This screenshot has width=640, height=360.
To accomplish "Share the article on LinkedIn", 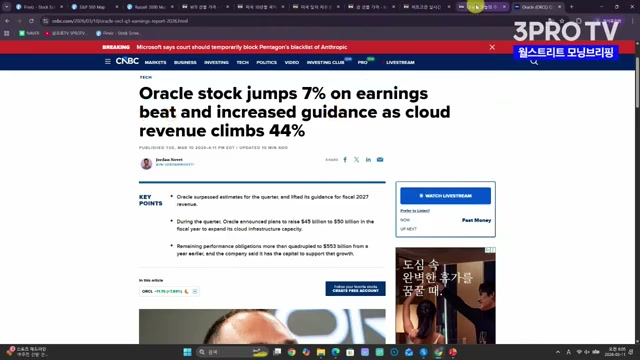I will point(368,160).
